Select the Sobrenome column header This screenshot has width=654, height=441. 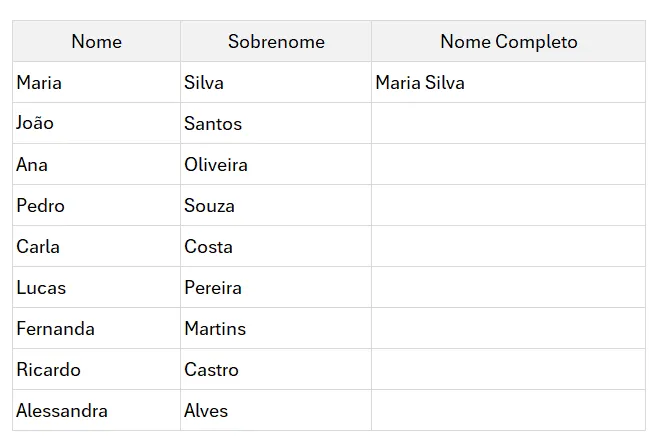[276, 41]
